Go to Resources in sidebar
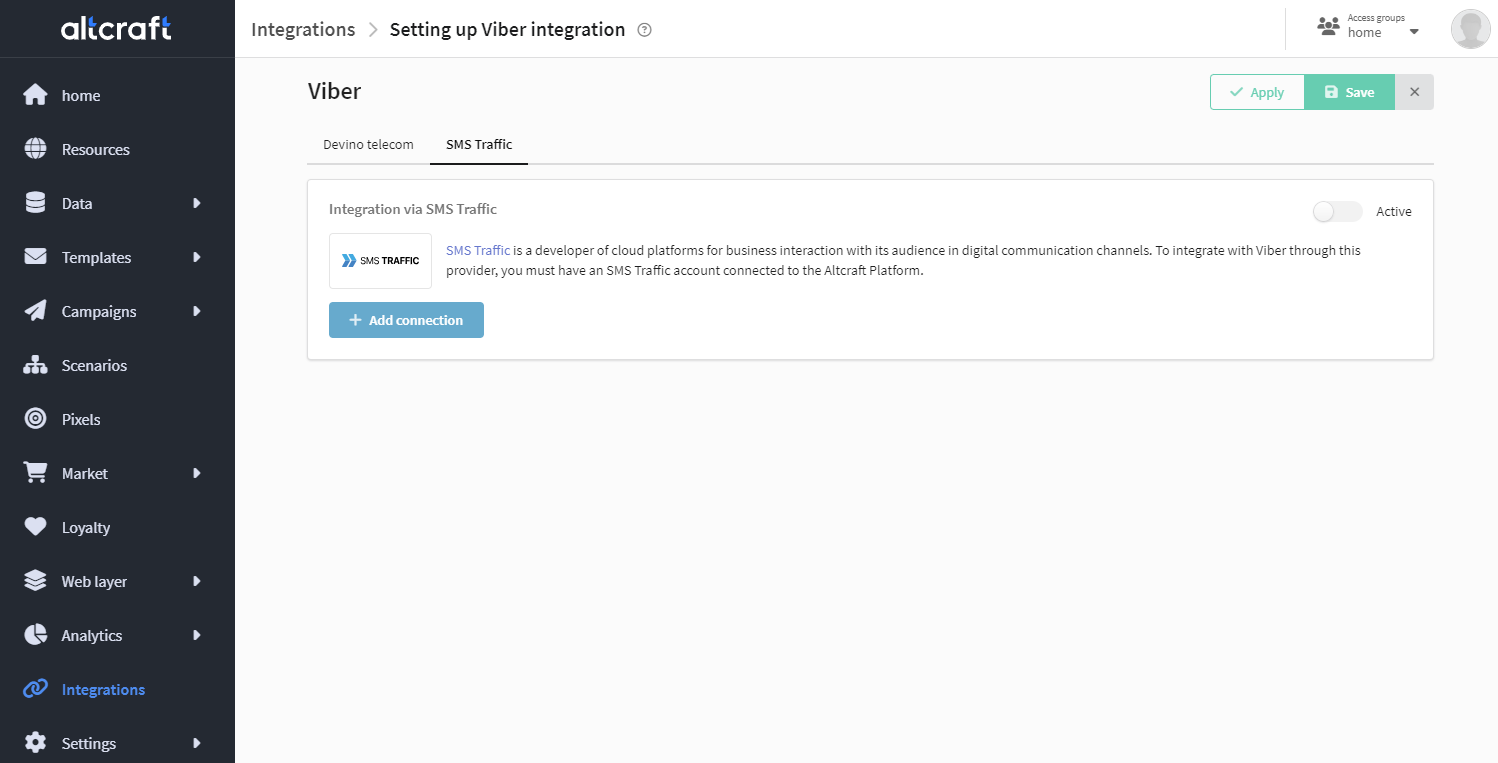This screenshot has width=1498, height=763. point(117,149)
